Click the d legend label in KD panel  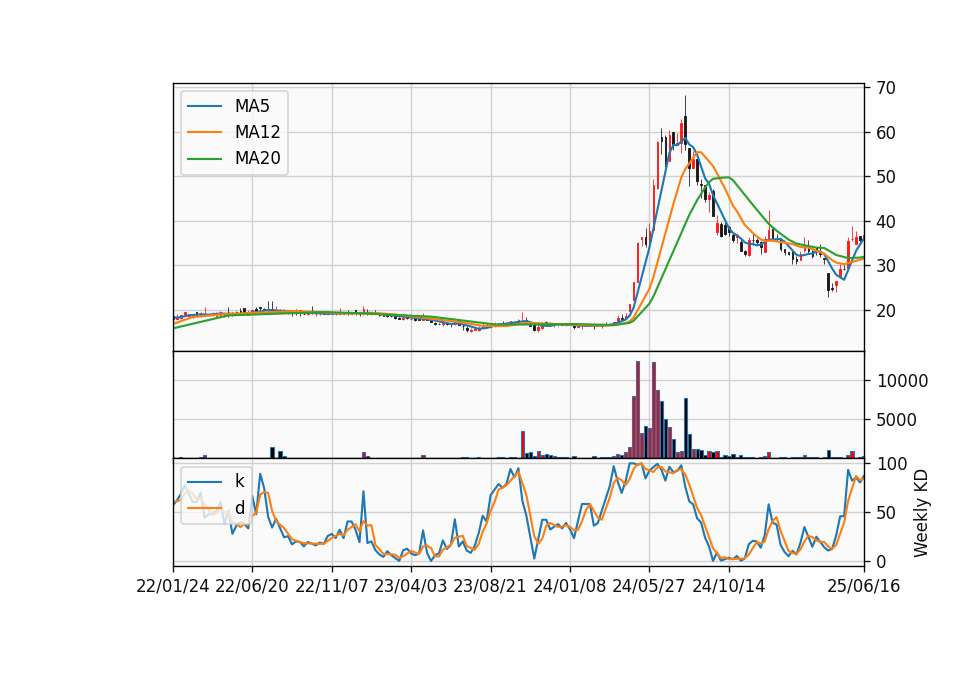(x=239, y=508)
